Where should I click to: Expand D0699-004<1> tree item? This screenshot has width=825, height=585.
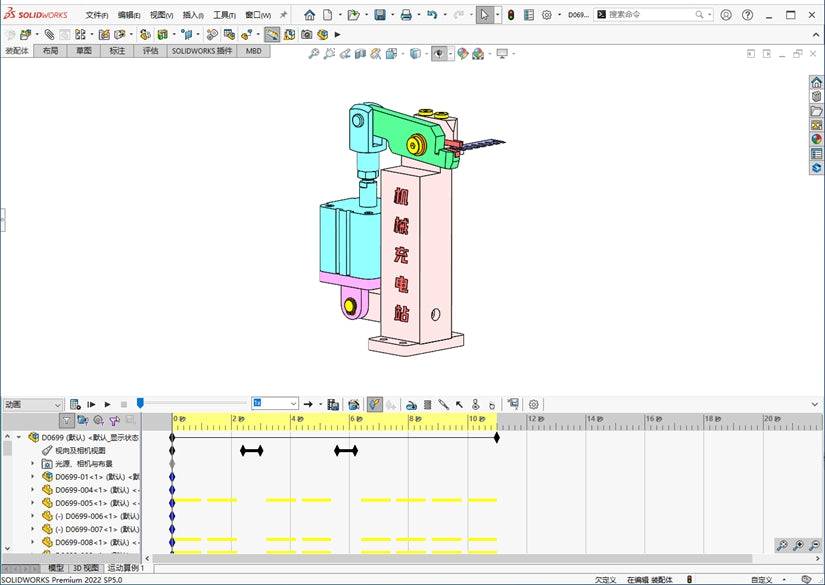[x=33, y=490]
